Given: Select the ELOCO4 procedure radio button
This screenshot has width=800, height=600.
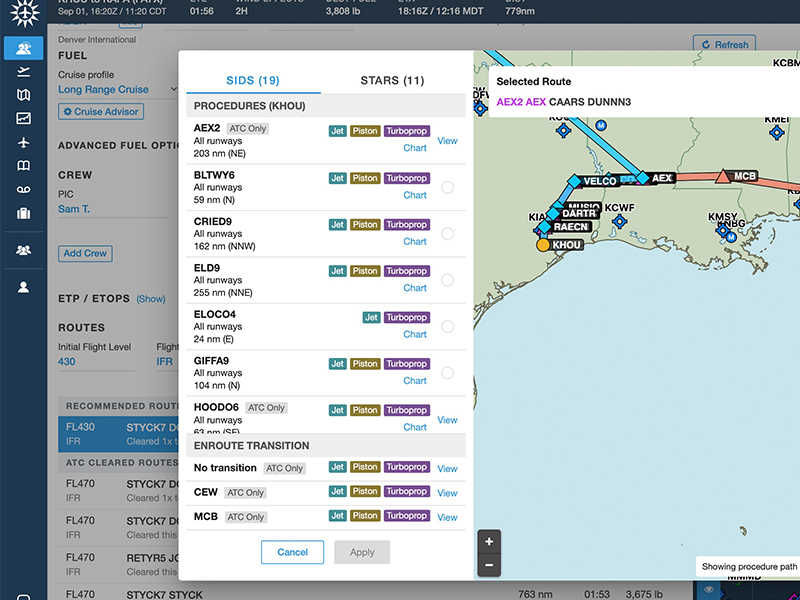Looking at the screenshot, I should coord(447,327).
